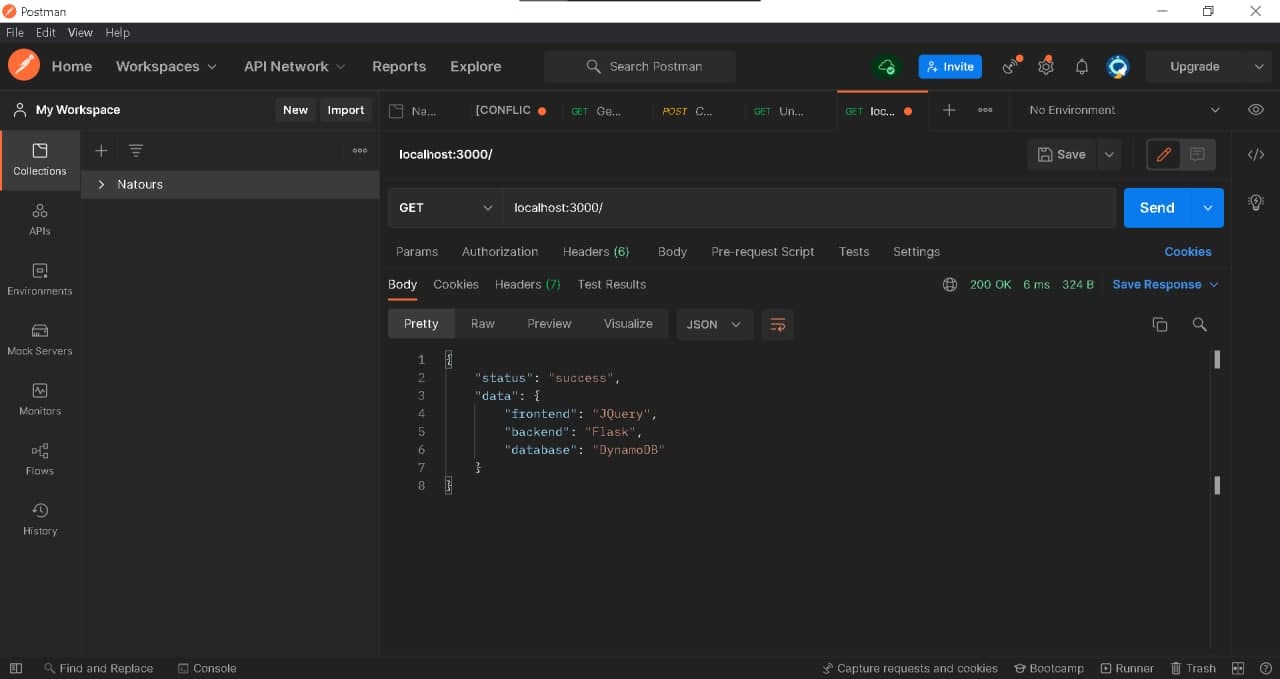This screenshot has height=679, width=1280.
Task: Open the Collections sidebar panel
Action: (40, 160)
